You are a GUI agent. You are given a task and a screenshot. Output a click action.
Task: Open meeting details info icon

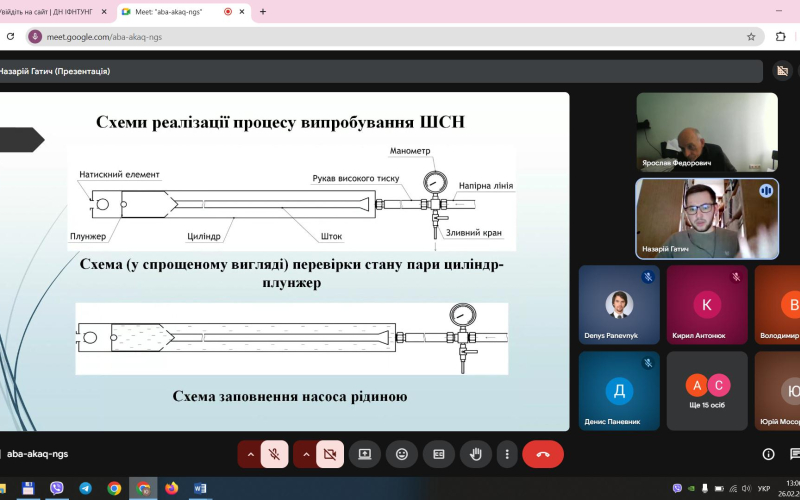(x=768, y=454)
